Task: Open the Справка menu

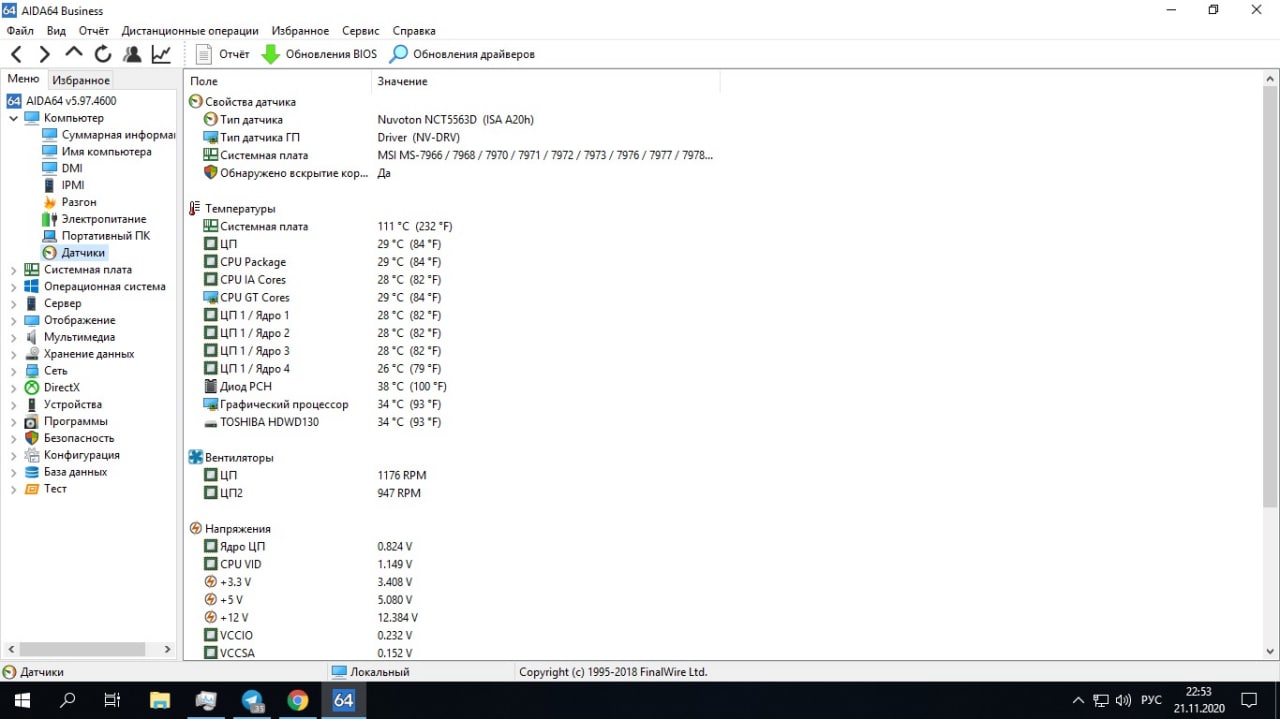Action: pyautogui.click(x=414, y=31)
